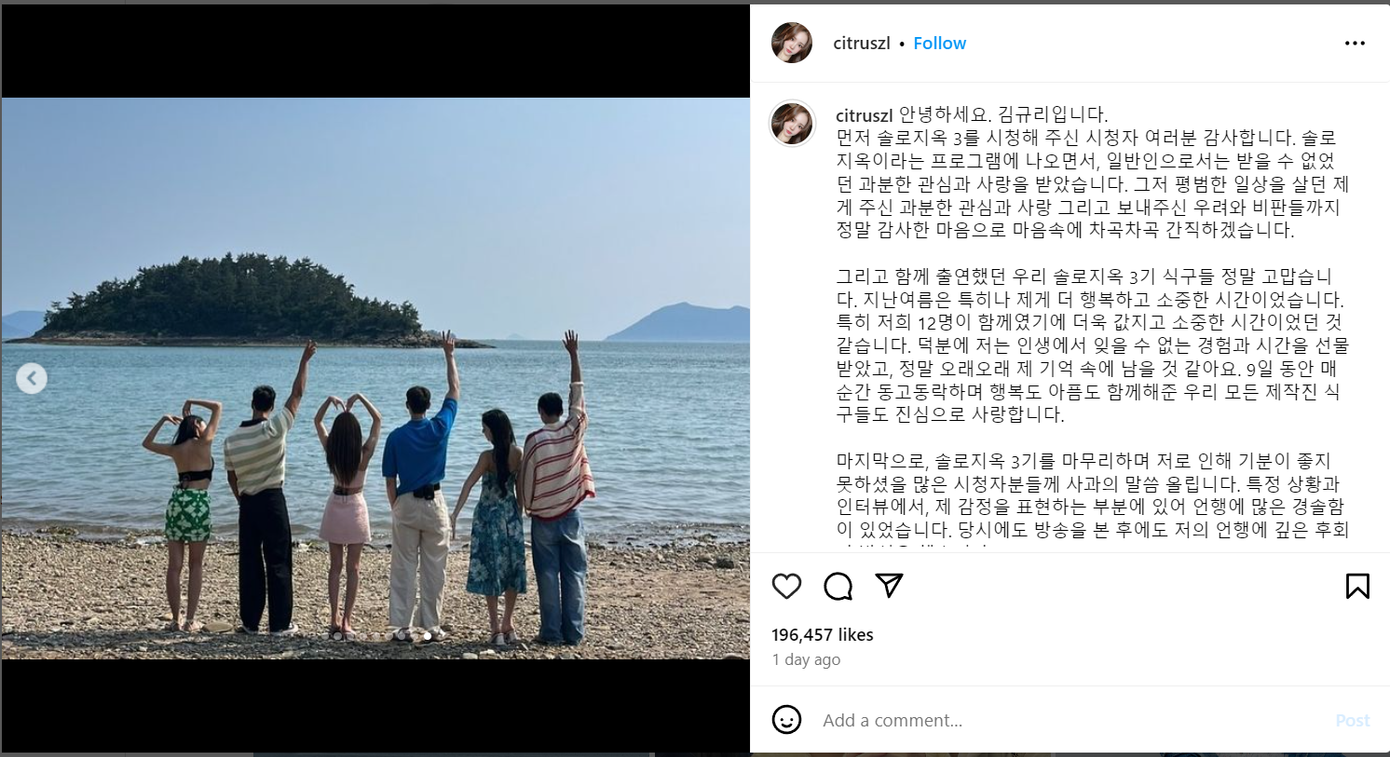Follow the citruszl account
The height and width of the screenshot is (757, 1390).
[939, 43]
